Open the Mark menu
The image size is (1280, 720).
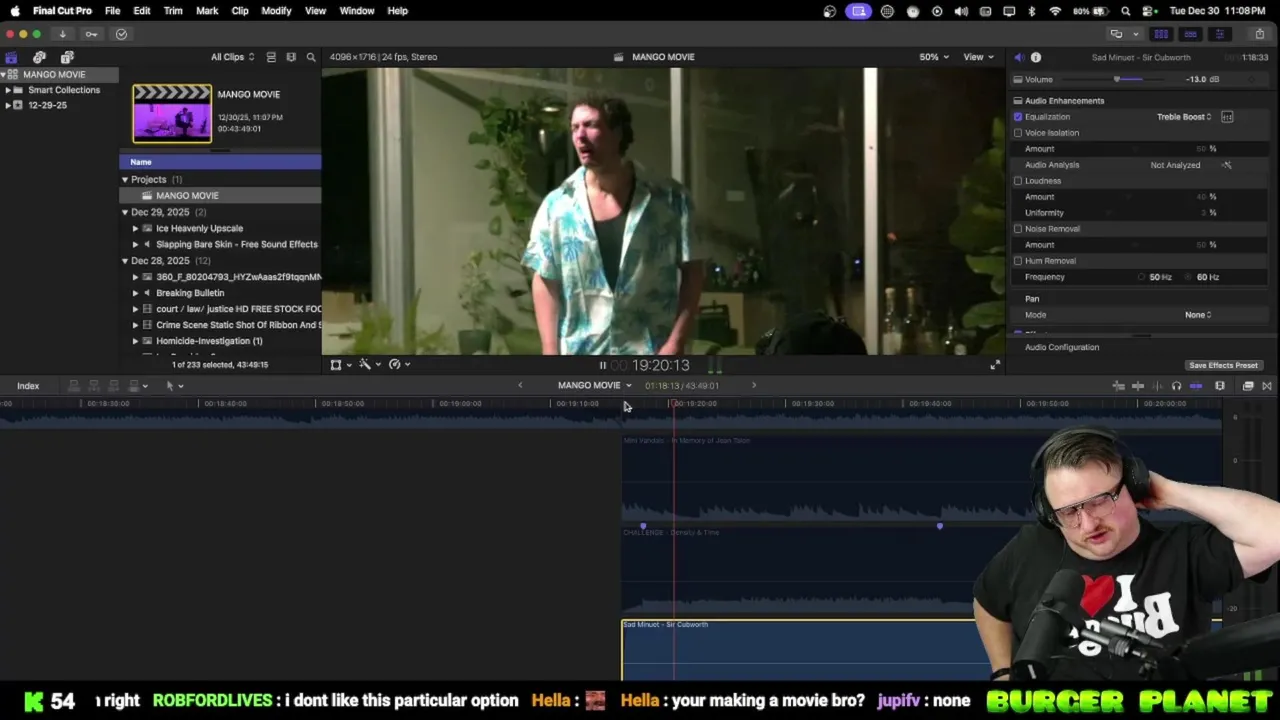coord(207,11)
